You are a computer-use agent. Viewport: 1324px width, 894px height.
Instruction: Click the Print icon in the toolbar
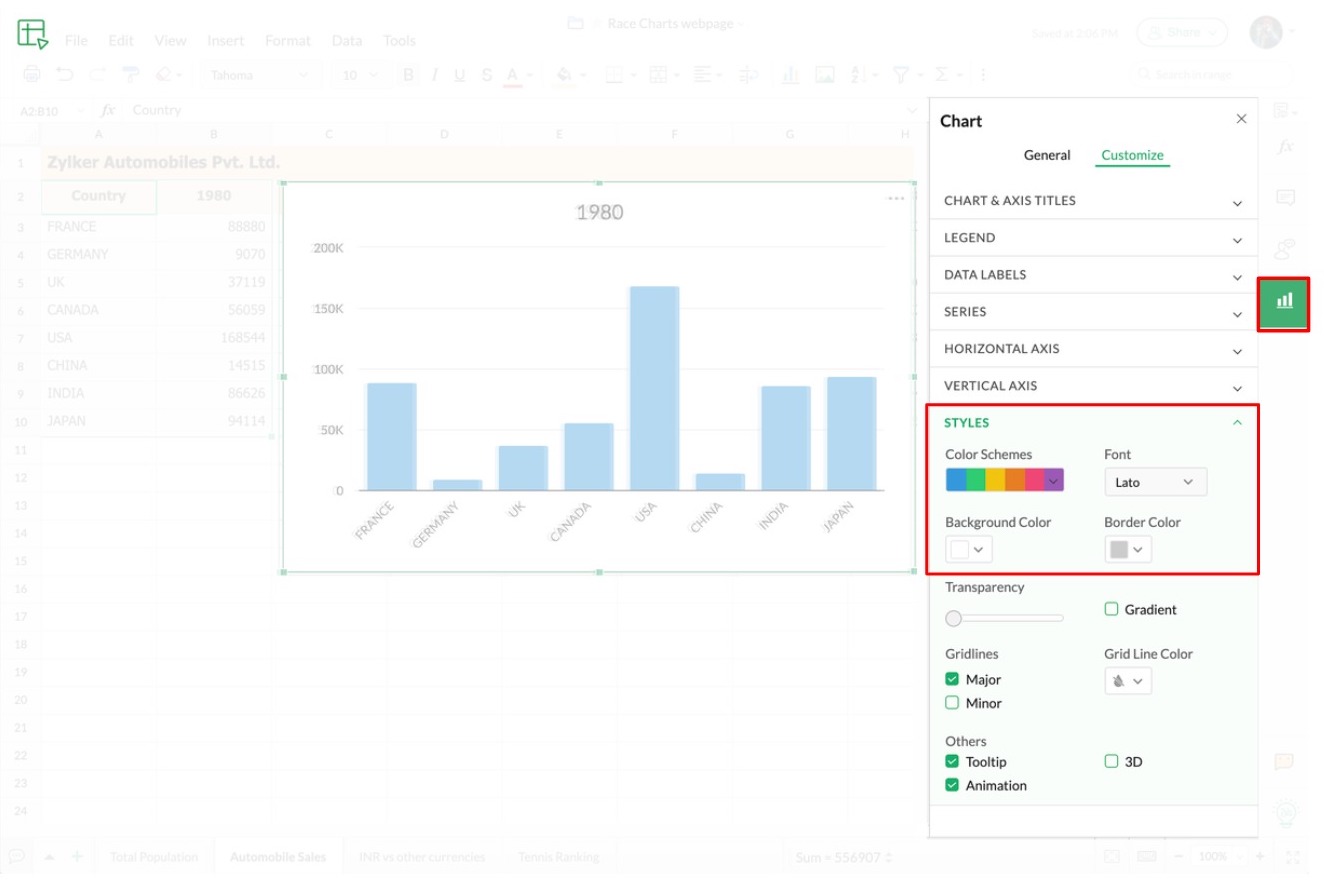pos(32,75)
